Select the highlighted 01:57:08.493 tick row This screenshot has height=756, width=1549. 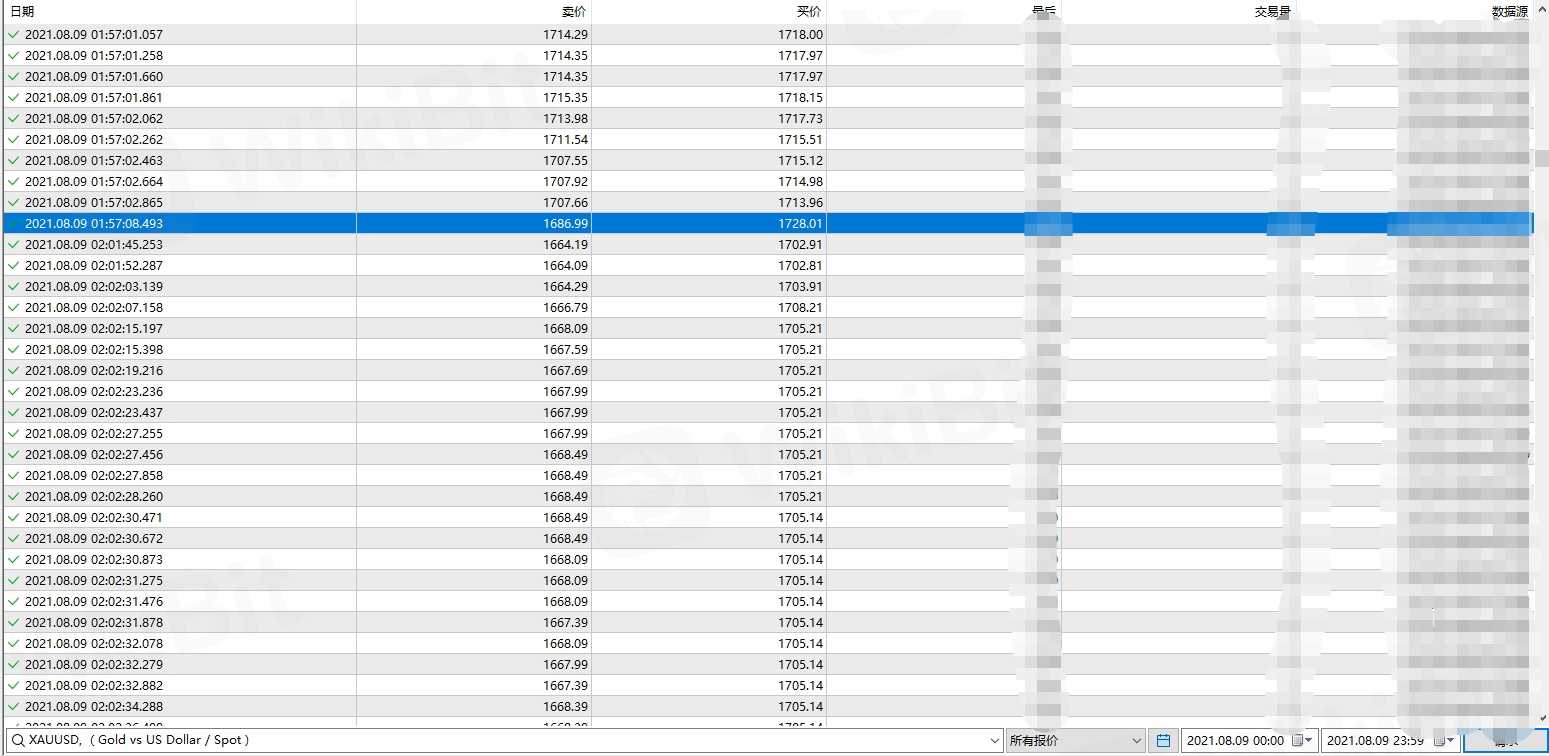400,224
